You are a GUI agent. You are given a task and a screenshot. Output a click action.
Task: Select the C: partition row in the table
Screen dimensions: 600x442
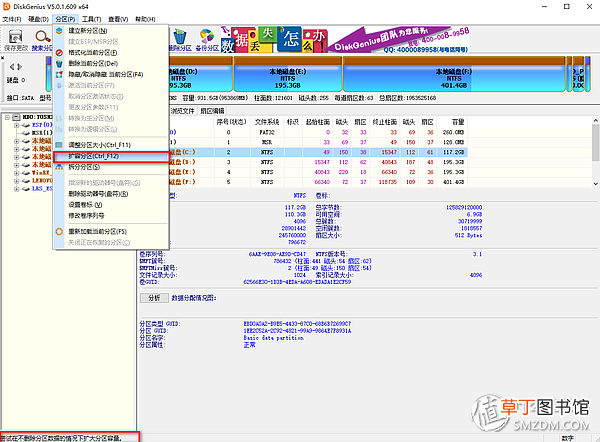318,152
